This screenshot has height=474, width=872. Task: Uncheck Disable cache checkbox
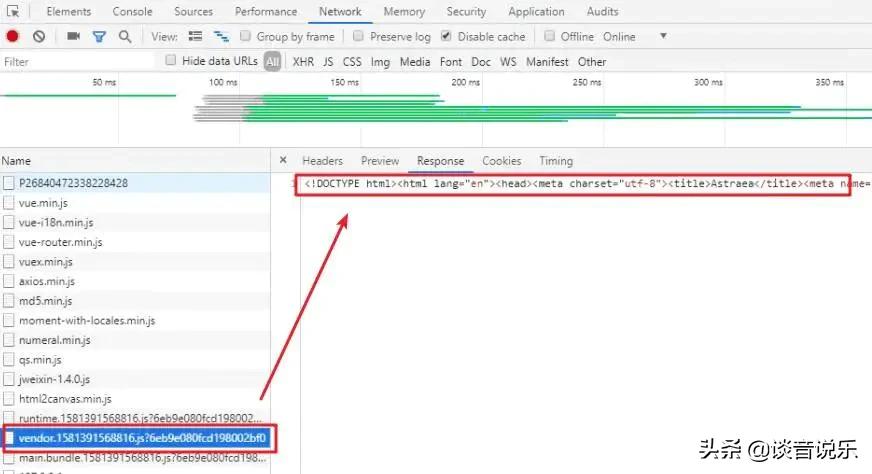445,36
